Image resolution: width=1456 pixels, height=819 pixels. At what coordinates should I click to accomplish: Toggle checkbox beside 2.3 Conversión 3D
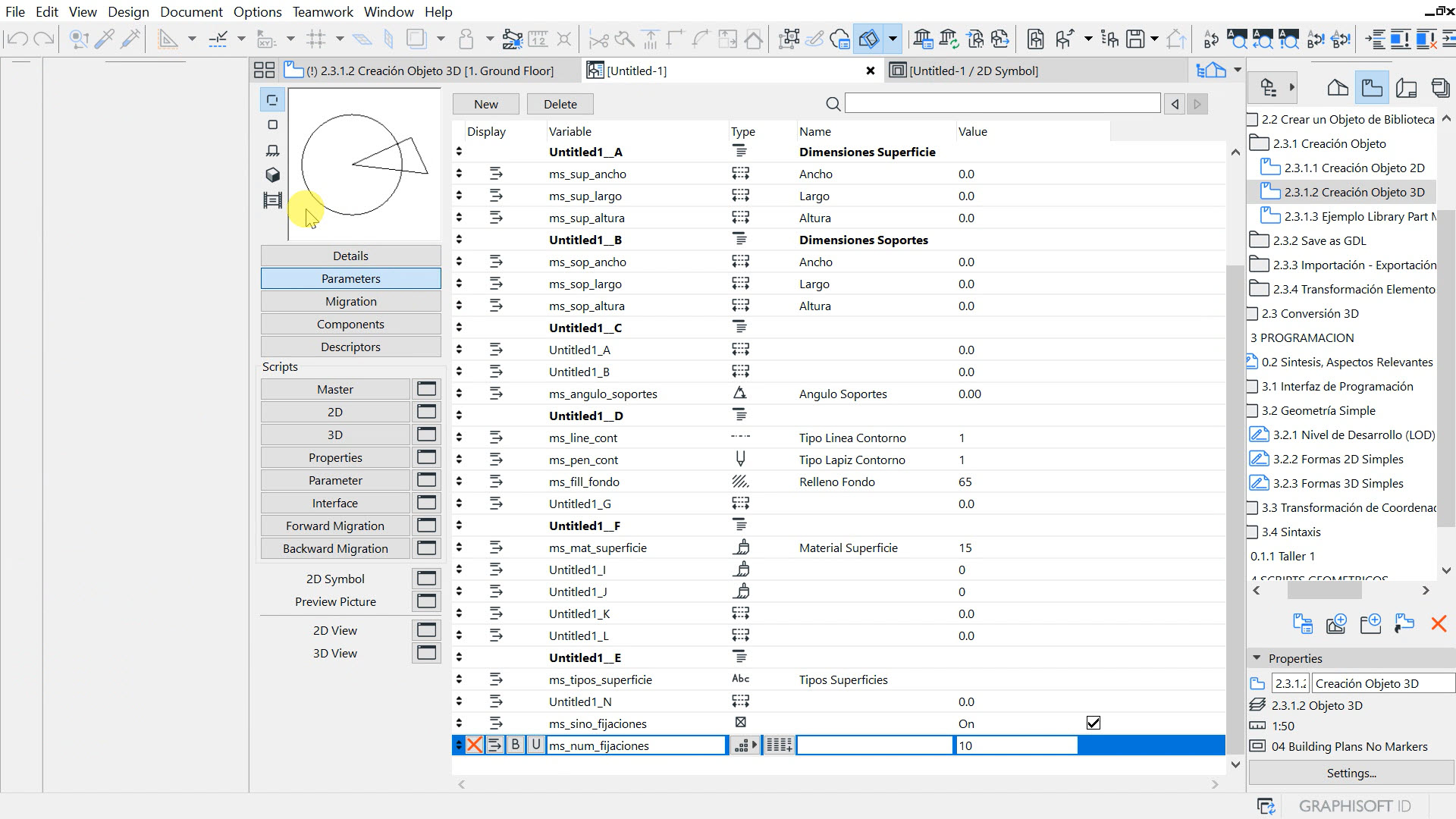click(x=1253, y=313)
